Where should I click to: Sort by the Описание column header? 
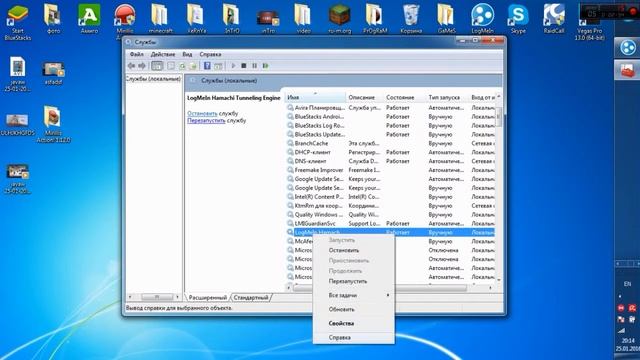[364, 97]
